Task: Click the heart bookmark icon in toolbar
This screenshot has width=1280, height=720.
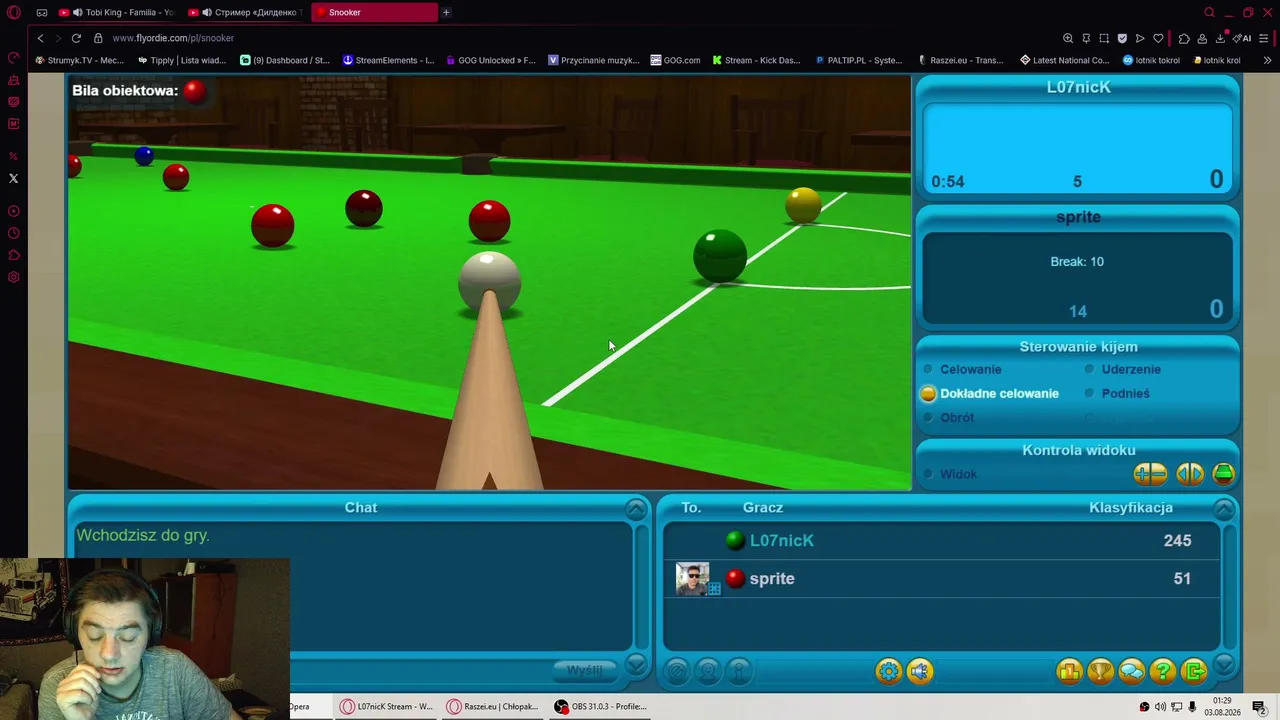Action: [x=1158, y=38]
